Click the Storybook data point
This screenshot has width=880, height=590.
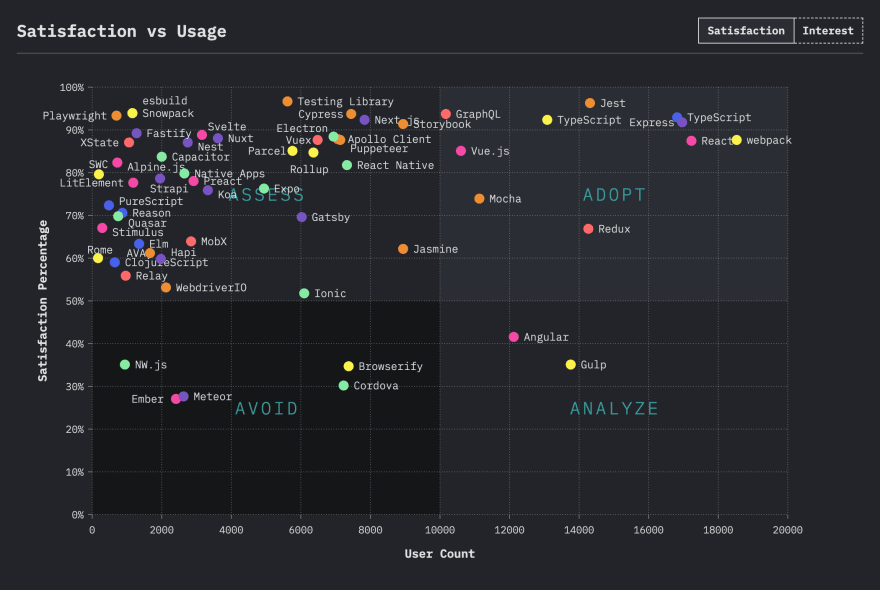[403, 124]
